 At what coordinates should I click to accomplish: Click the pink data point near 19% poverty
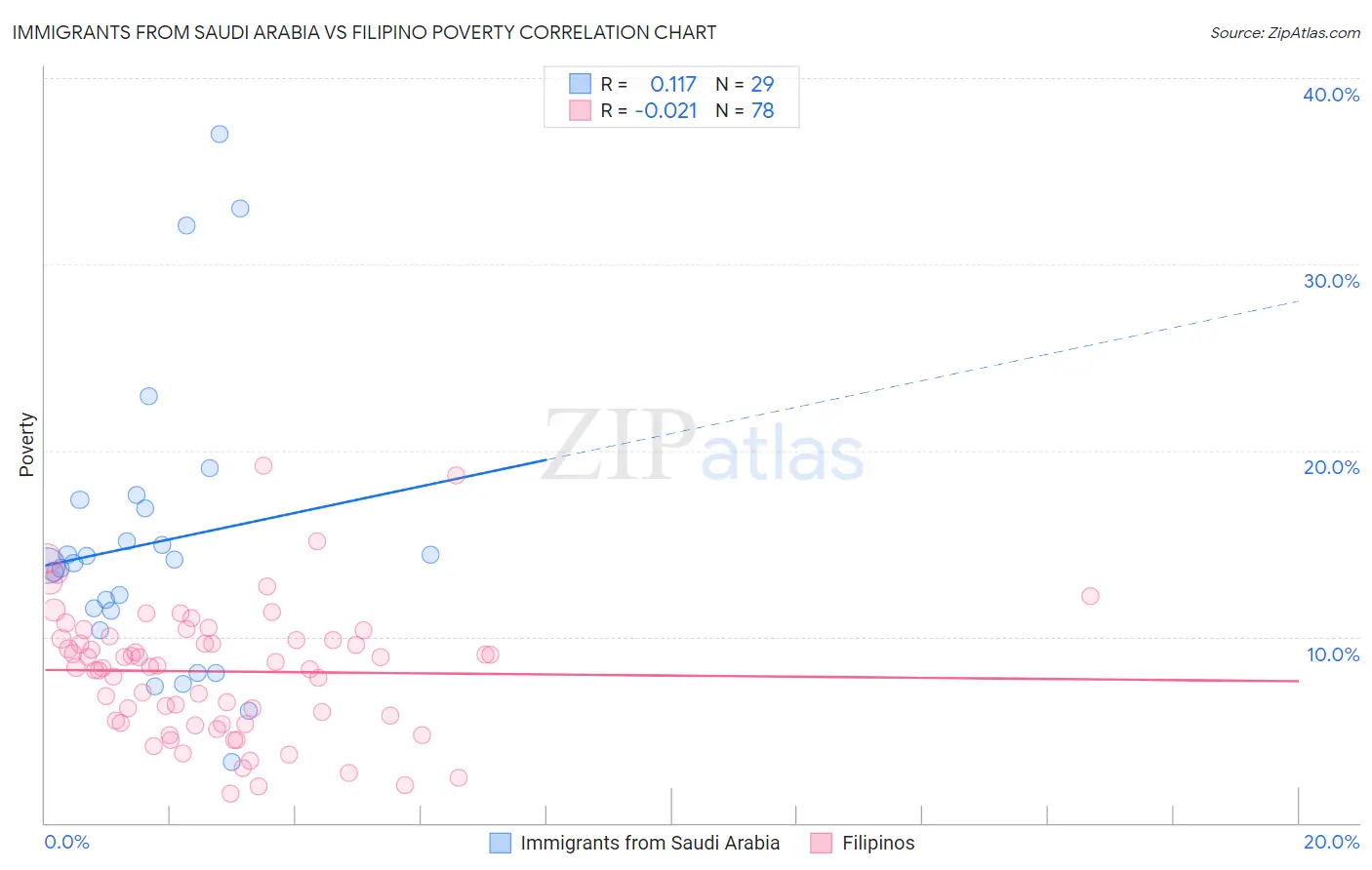pos(262,465)
